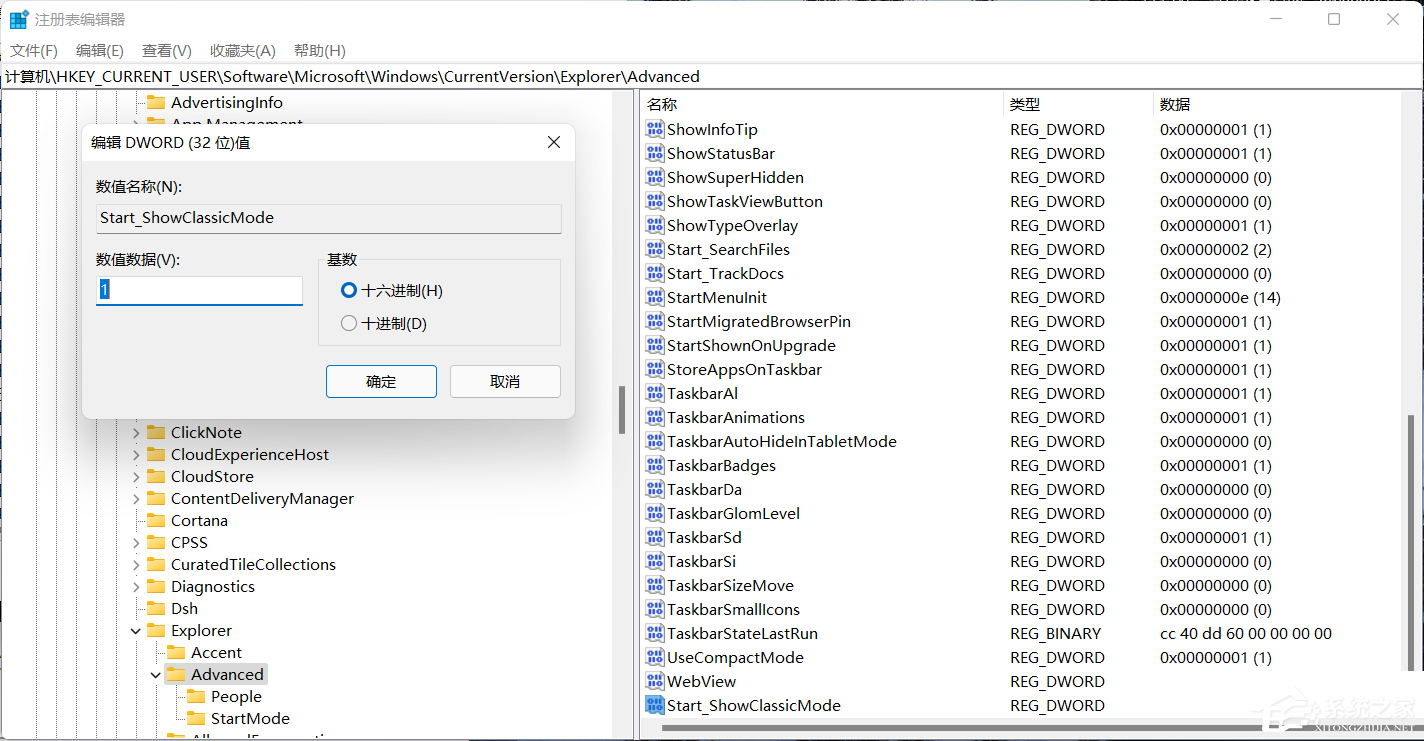1424x741 pixels.
Task: Click the Start_TrackDocs value icon
Action: [655, 273]
